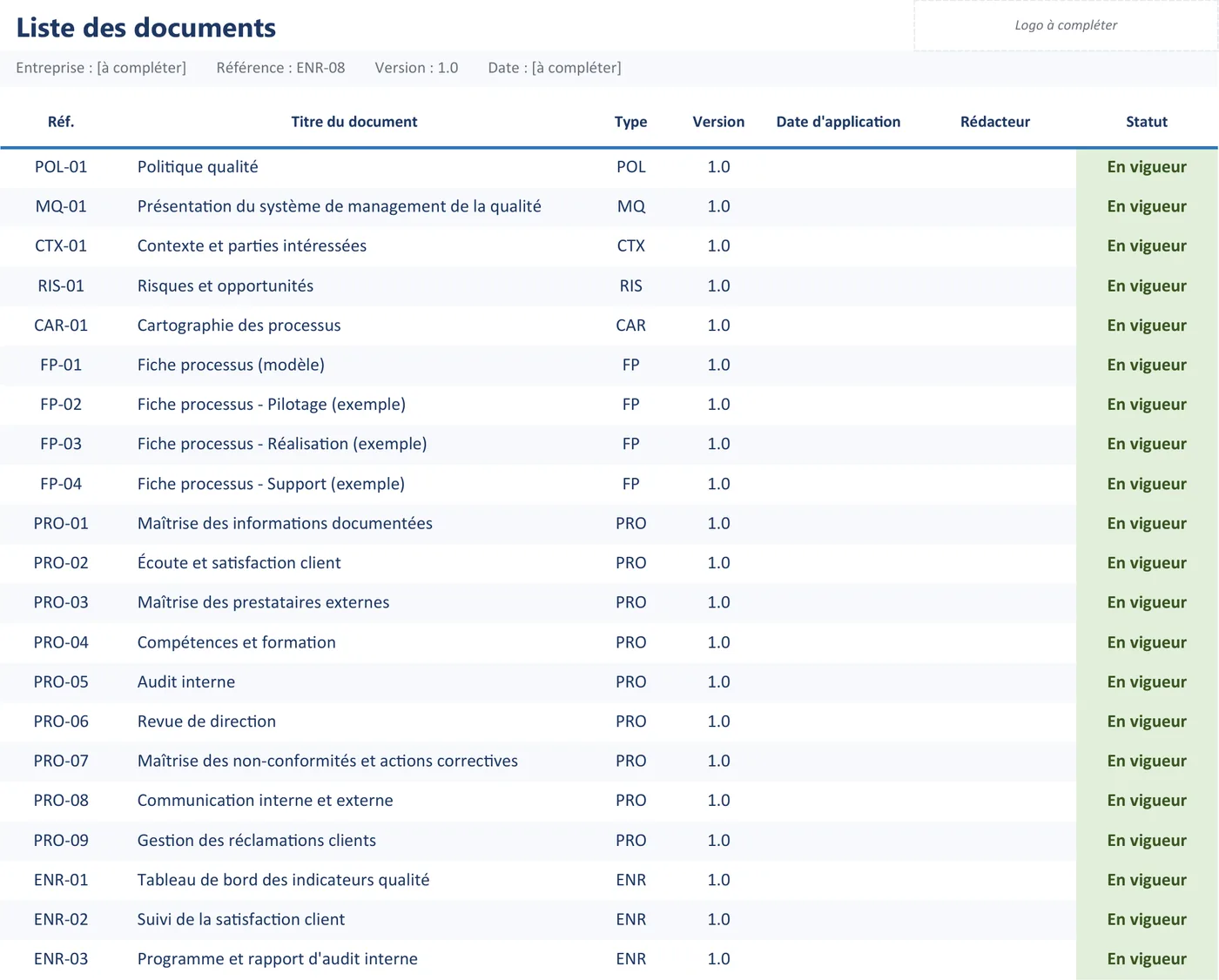The width and height of the screenshot is (1219, 980).
Task: Select 'Programme et rapport d'audit interne' title
Action: pyautogui.click(x=278, y=959)
